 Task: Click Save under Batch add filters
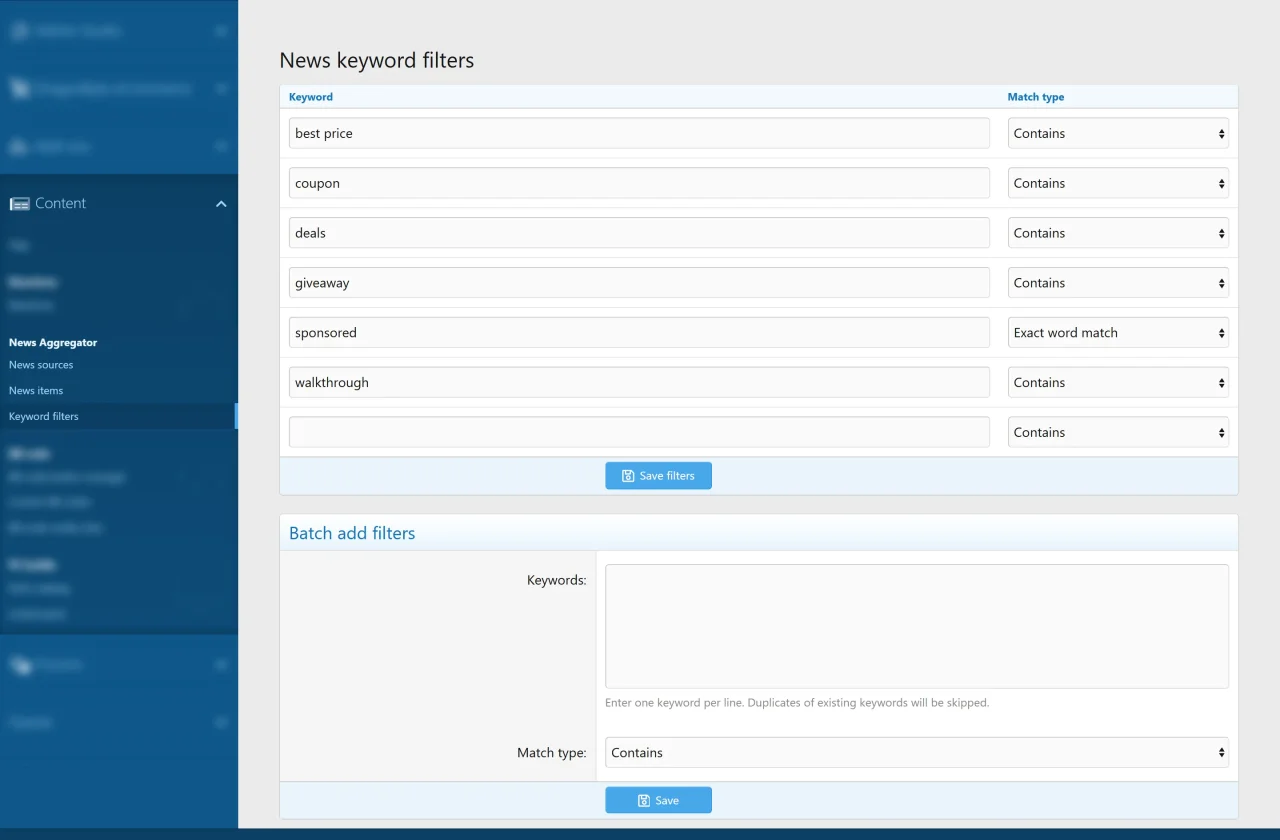[x=658, y=800]
